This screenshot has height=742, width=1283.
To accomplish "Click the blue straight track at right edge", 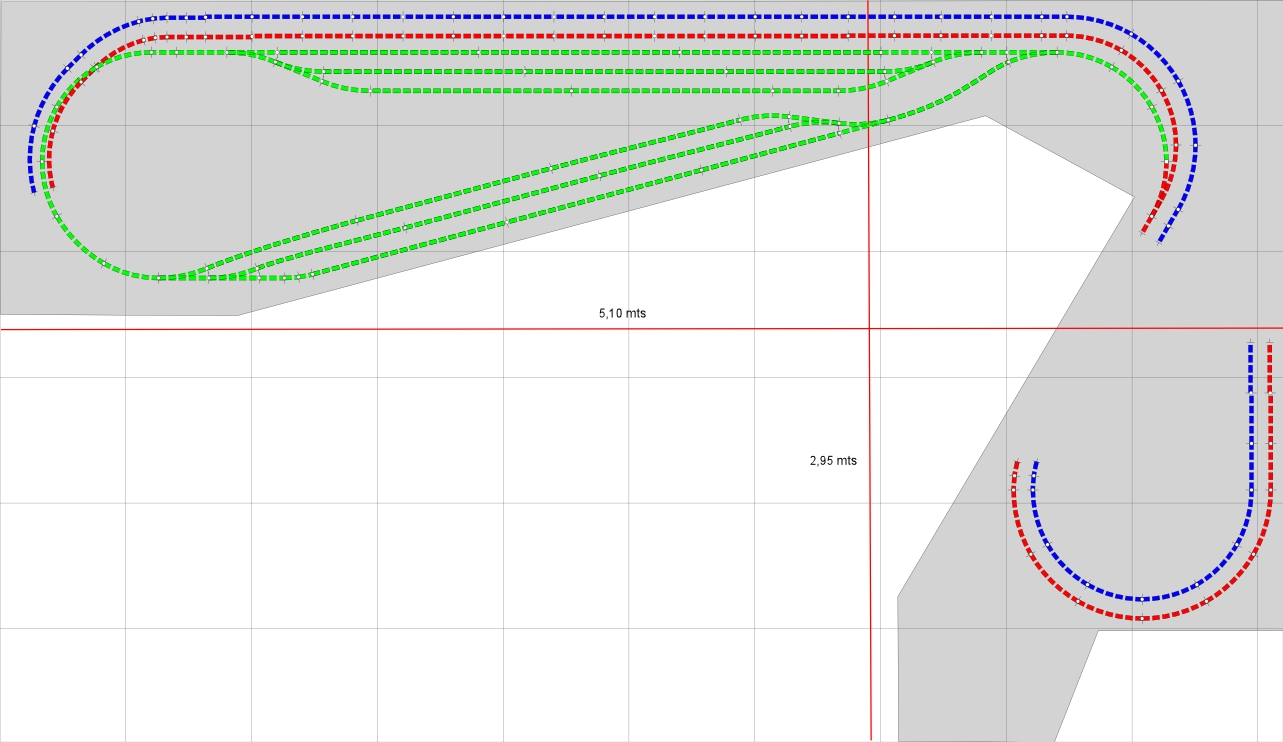I will (1251, 420).
